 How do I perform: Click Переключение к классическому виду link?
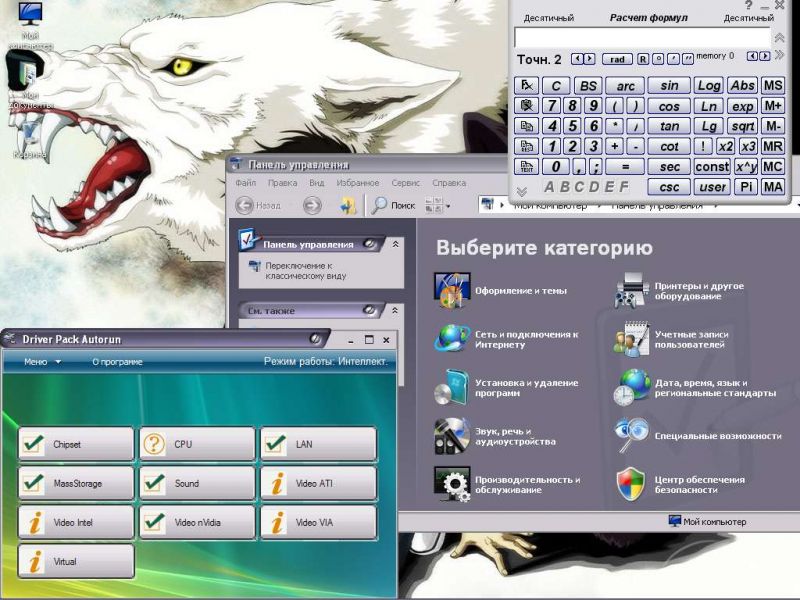click(300, 270)
